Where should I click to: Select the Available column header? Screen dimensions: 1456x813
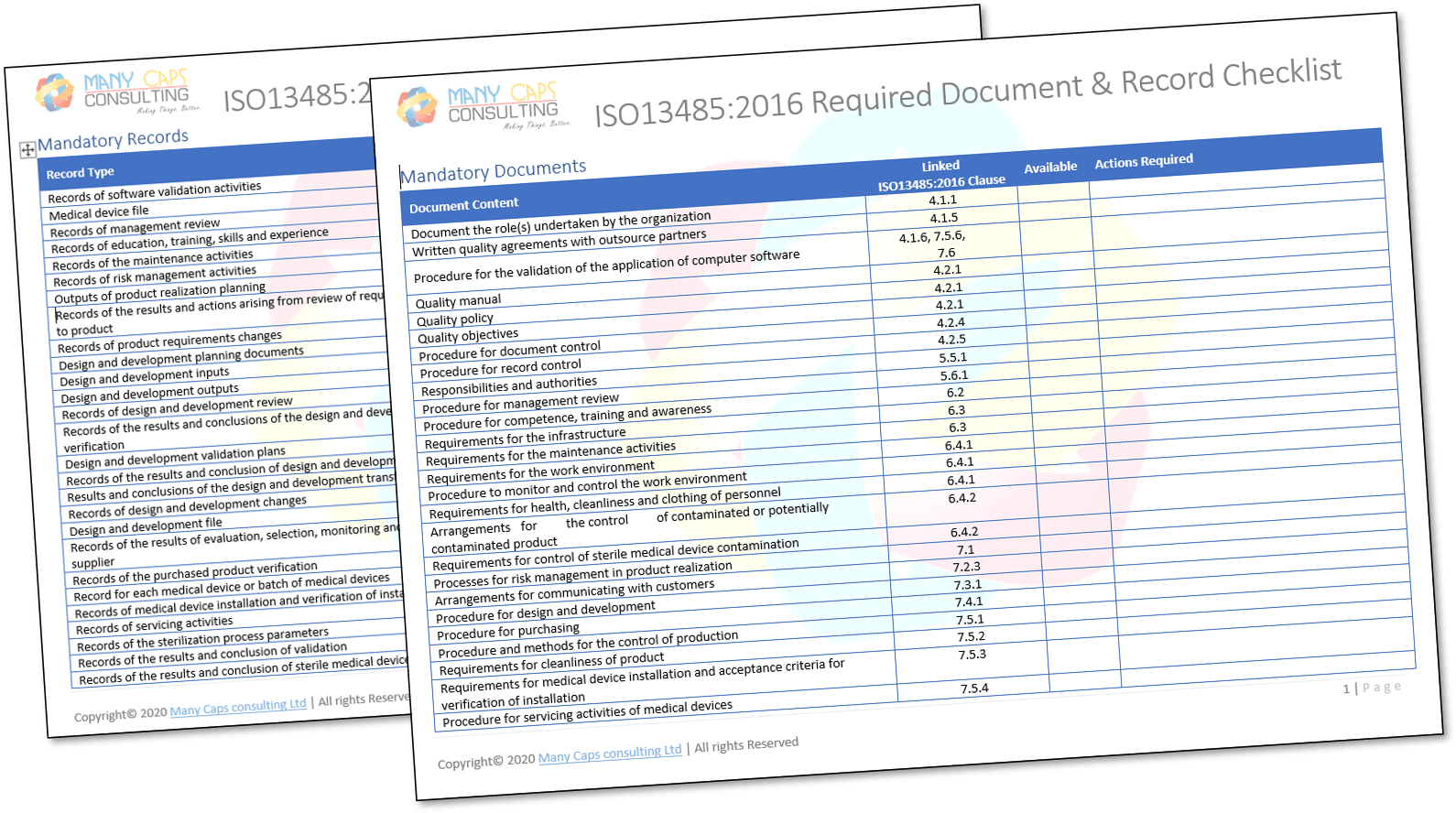tap(1050, 168)
